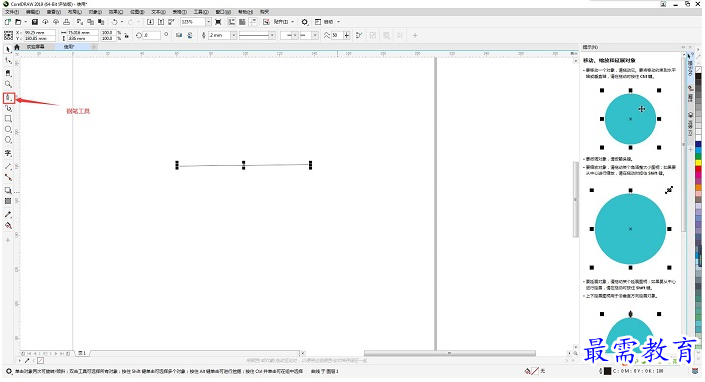Activate the Text tool
Screen dimensions: 705x382
(x=8, y=153)
